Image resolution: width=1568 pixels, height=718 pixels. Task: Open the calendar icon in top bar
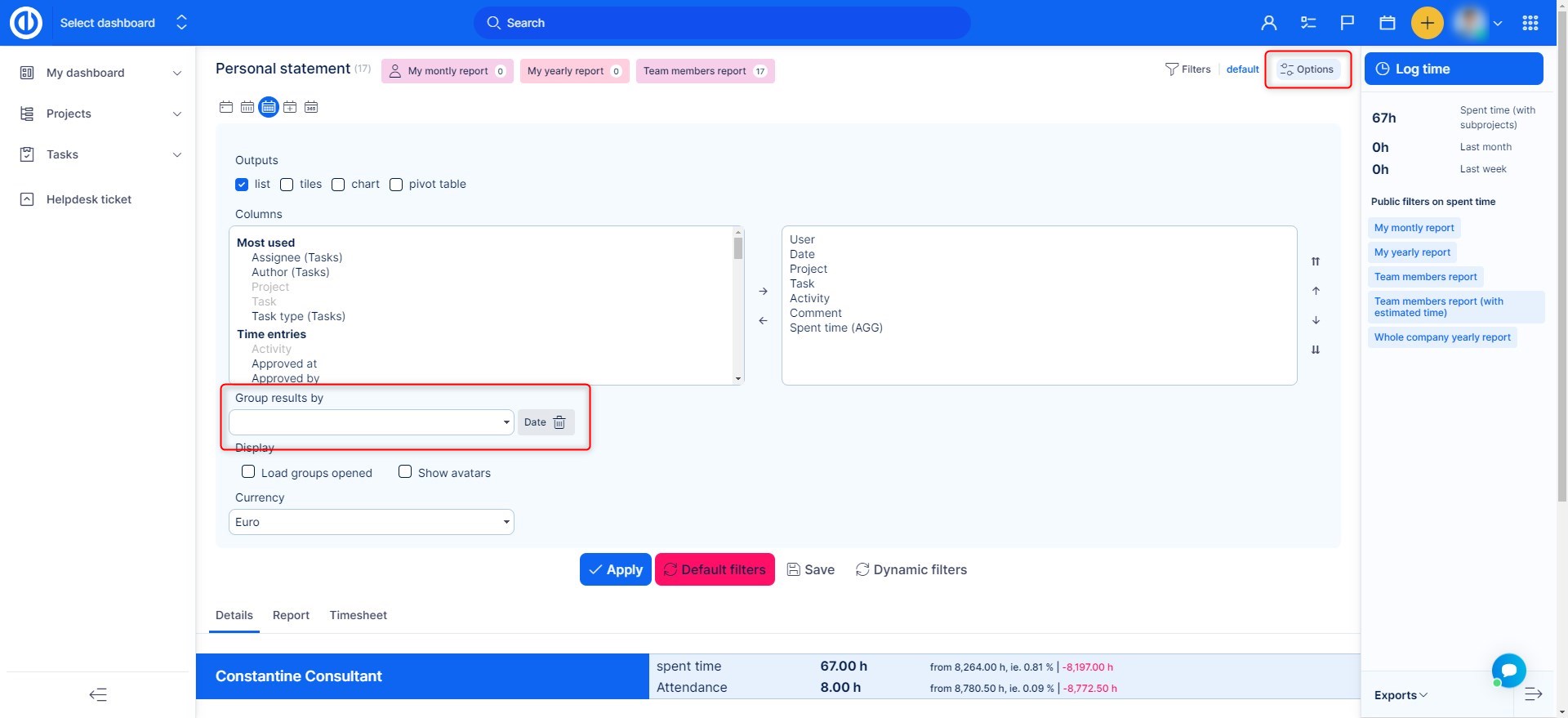click(x=1387, y=23)
